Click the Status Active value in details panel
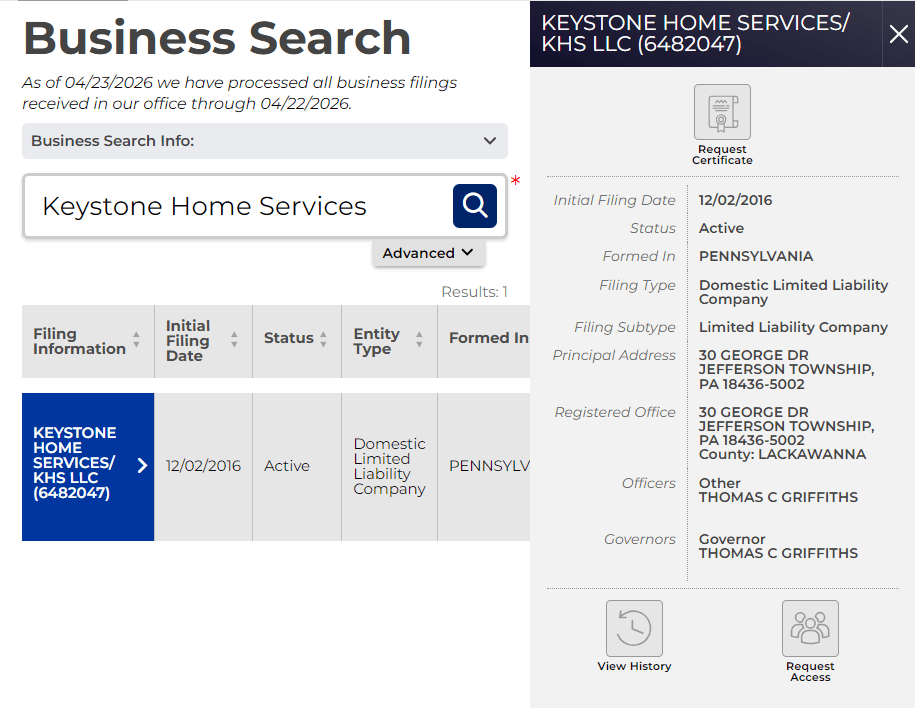Screen dimensions: 915x708 (721, 228)
